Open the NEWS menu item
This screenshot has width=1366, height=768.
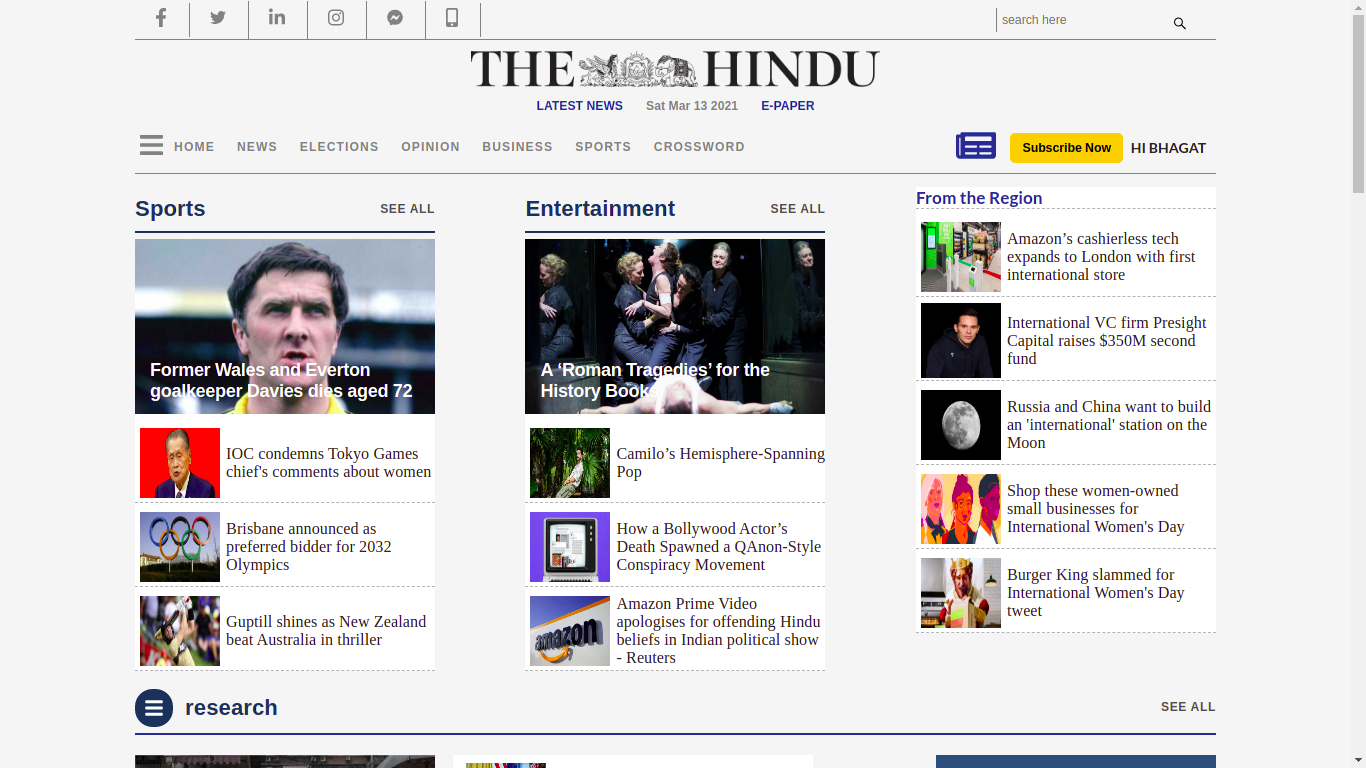pos(257,147)
